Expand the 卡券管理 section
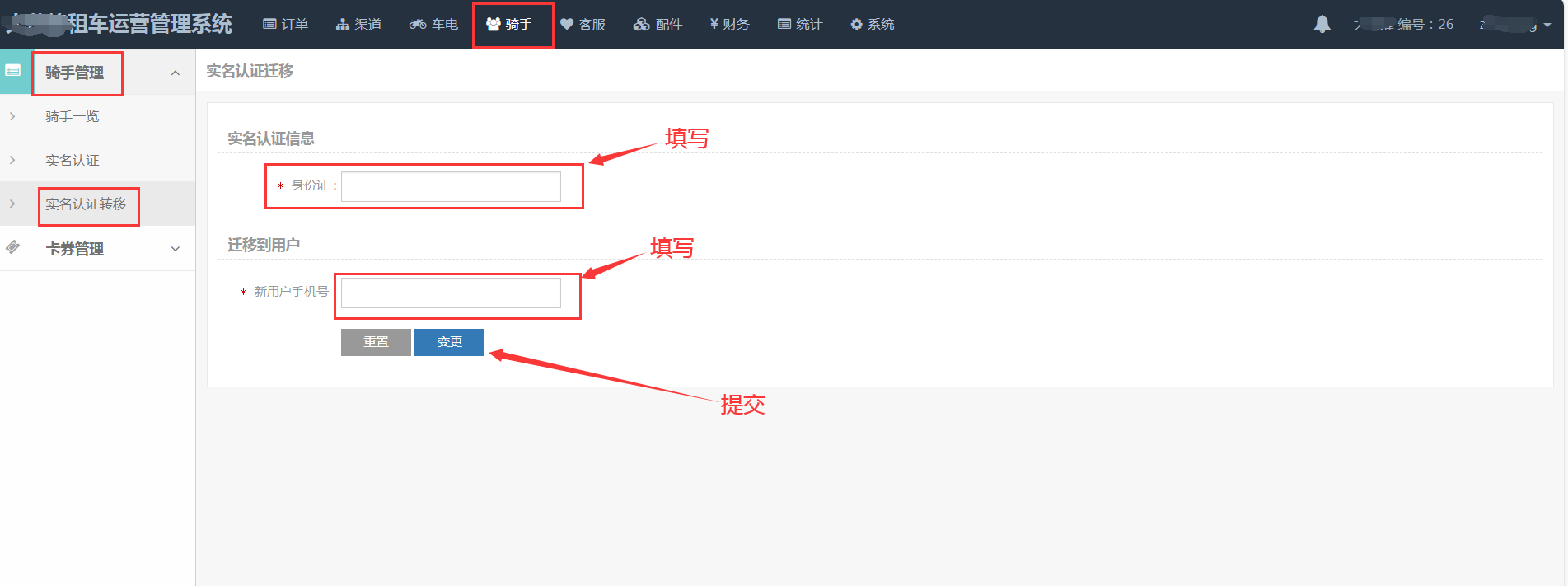 click(115, 249)
